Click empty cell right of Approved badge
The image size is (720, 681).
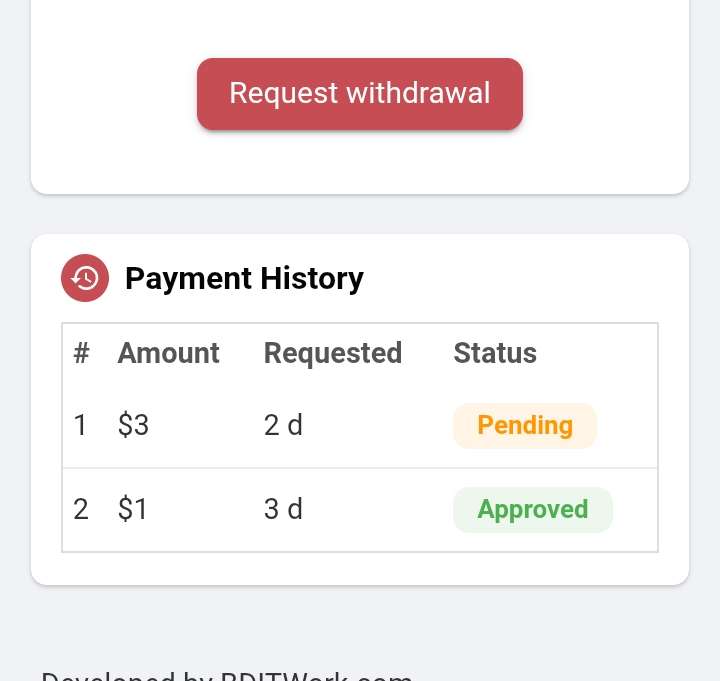tap(636, 510)
